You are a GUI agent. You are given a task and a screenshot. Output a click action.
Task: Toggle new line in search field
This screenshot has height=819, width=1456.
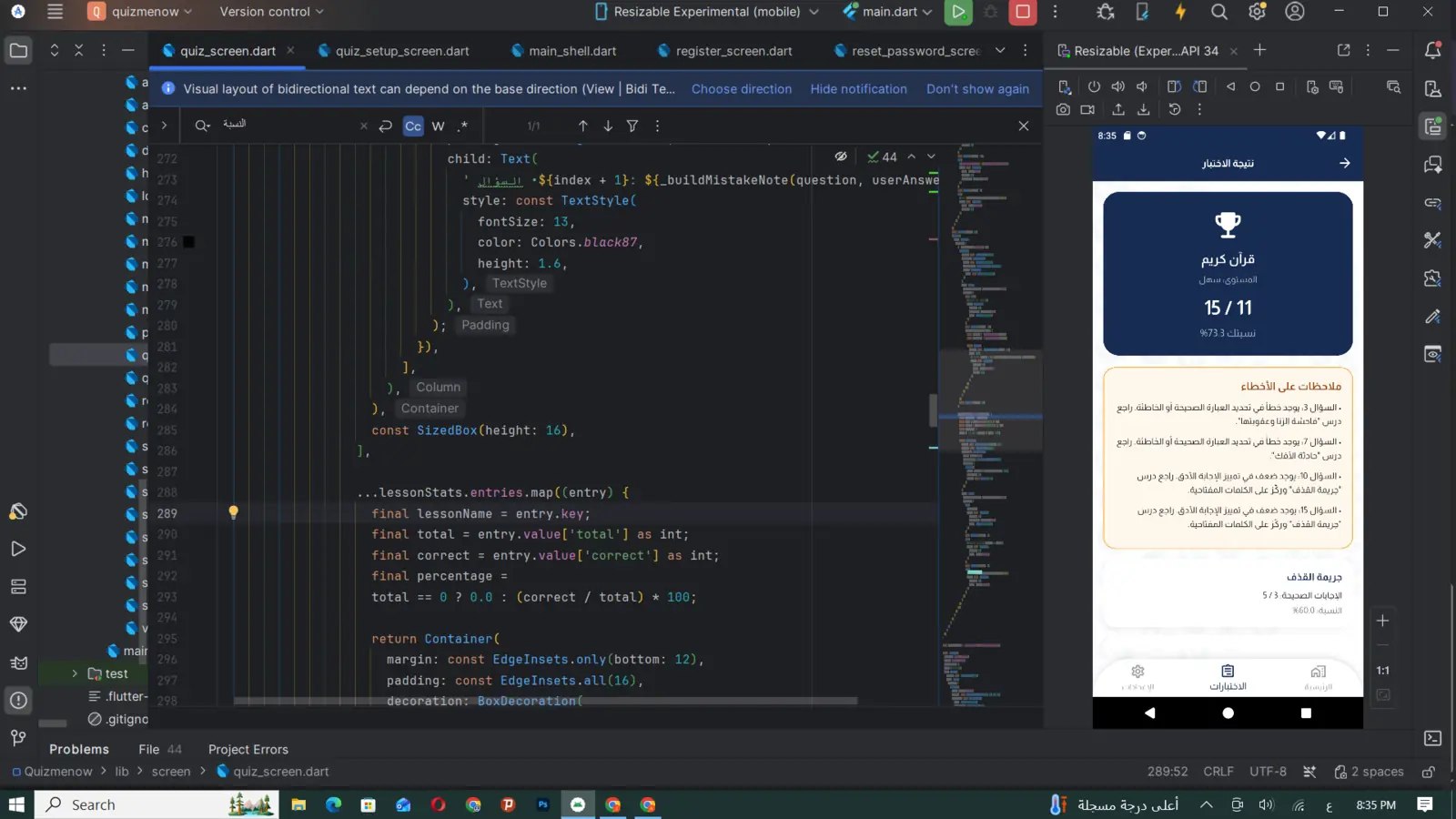click(x=386, y=126)
